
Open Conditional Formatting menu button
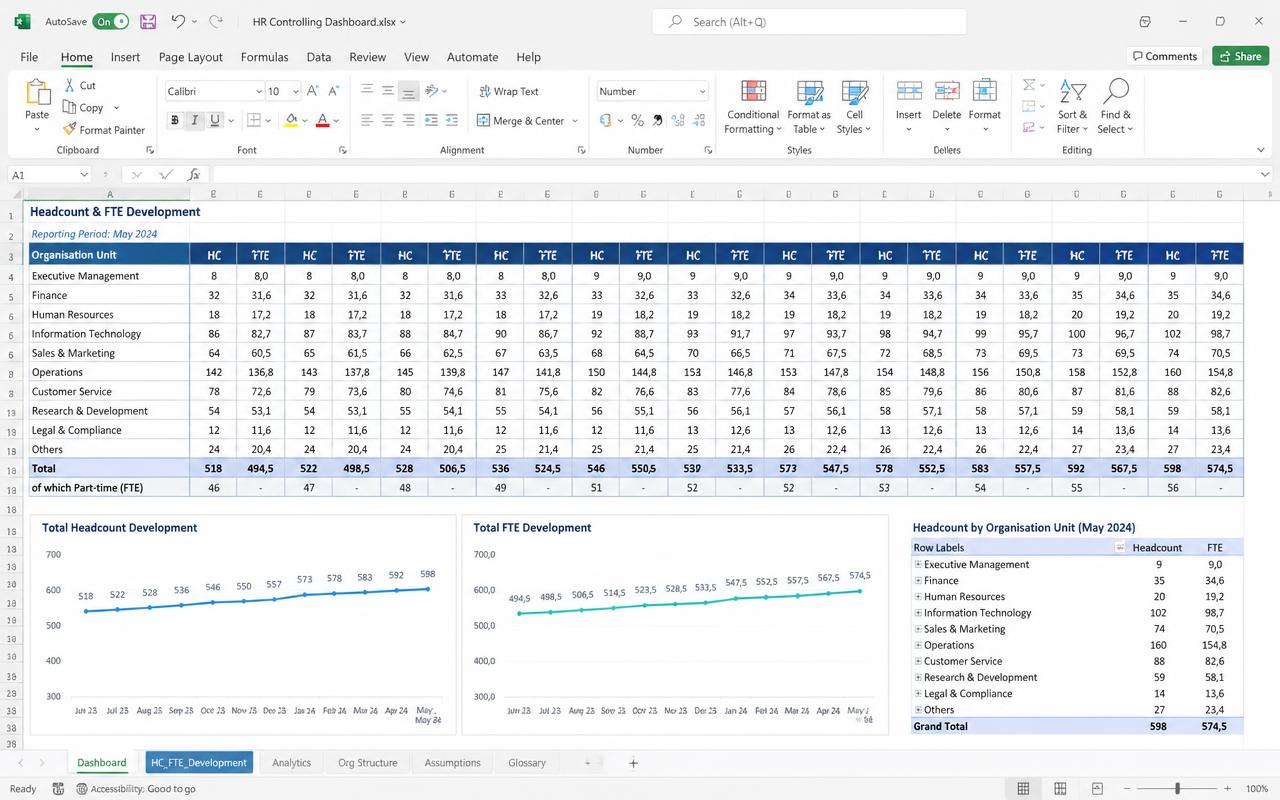(753, 107)
